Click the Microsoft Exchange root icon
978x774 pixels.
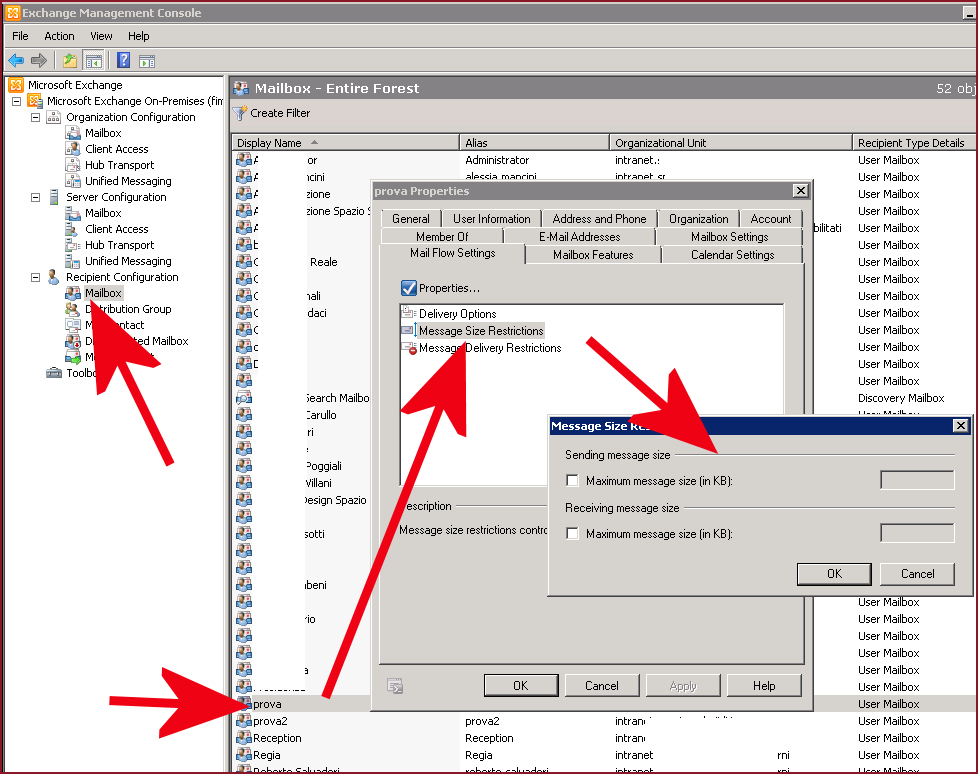click(16, 85)
